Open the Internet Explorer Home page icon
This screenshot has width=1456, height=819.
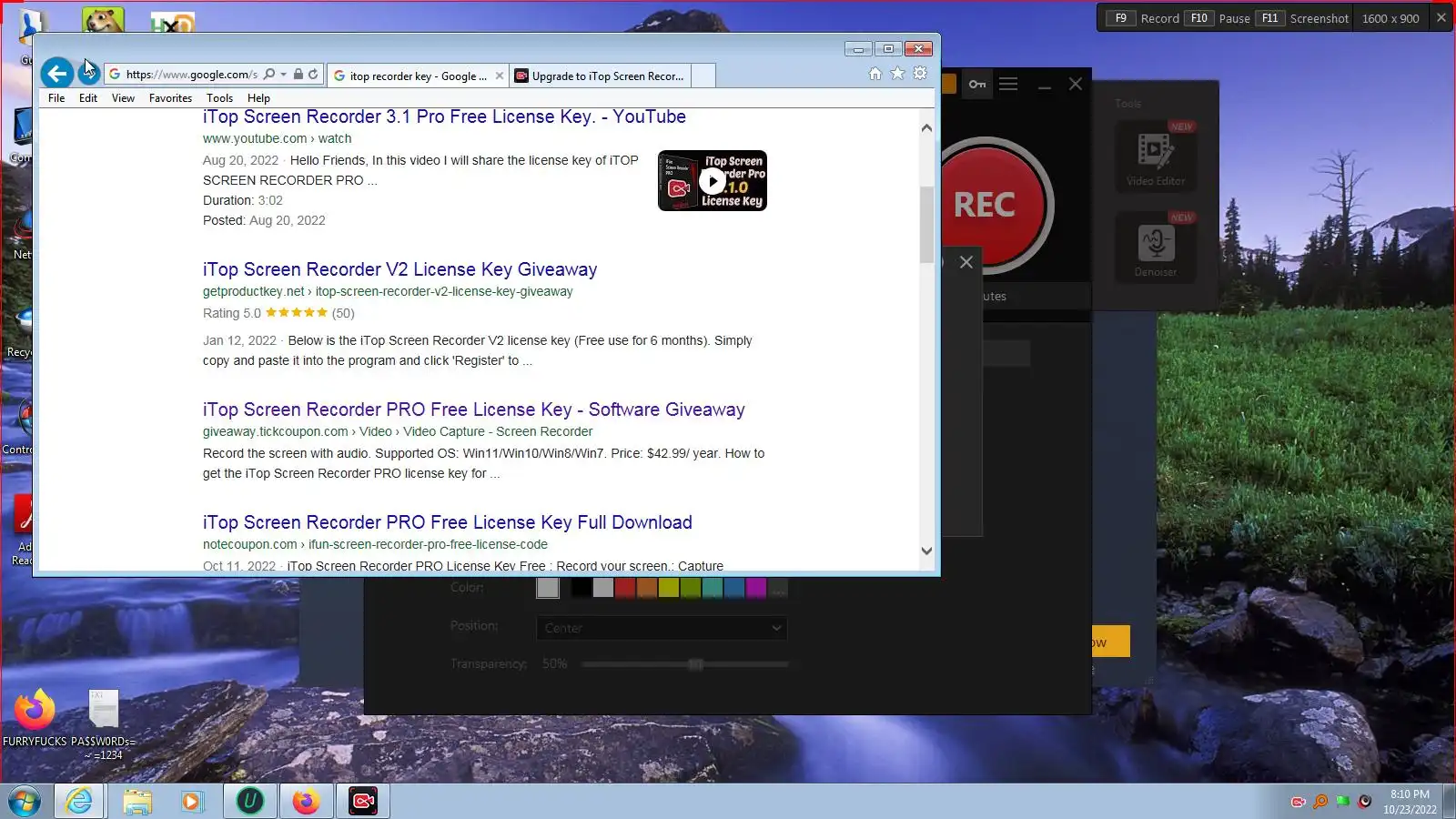875,74
